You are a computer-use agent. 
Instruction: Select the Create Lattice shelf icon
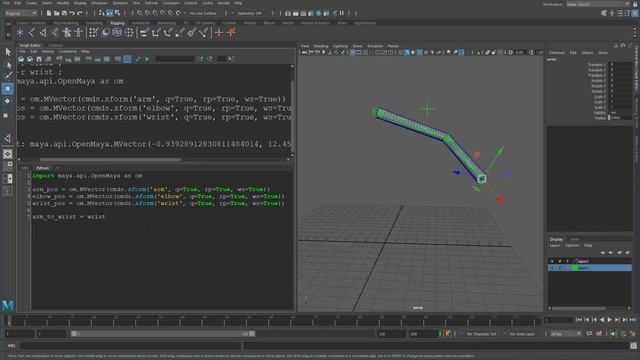[x=117, y=33]
